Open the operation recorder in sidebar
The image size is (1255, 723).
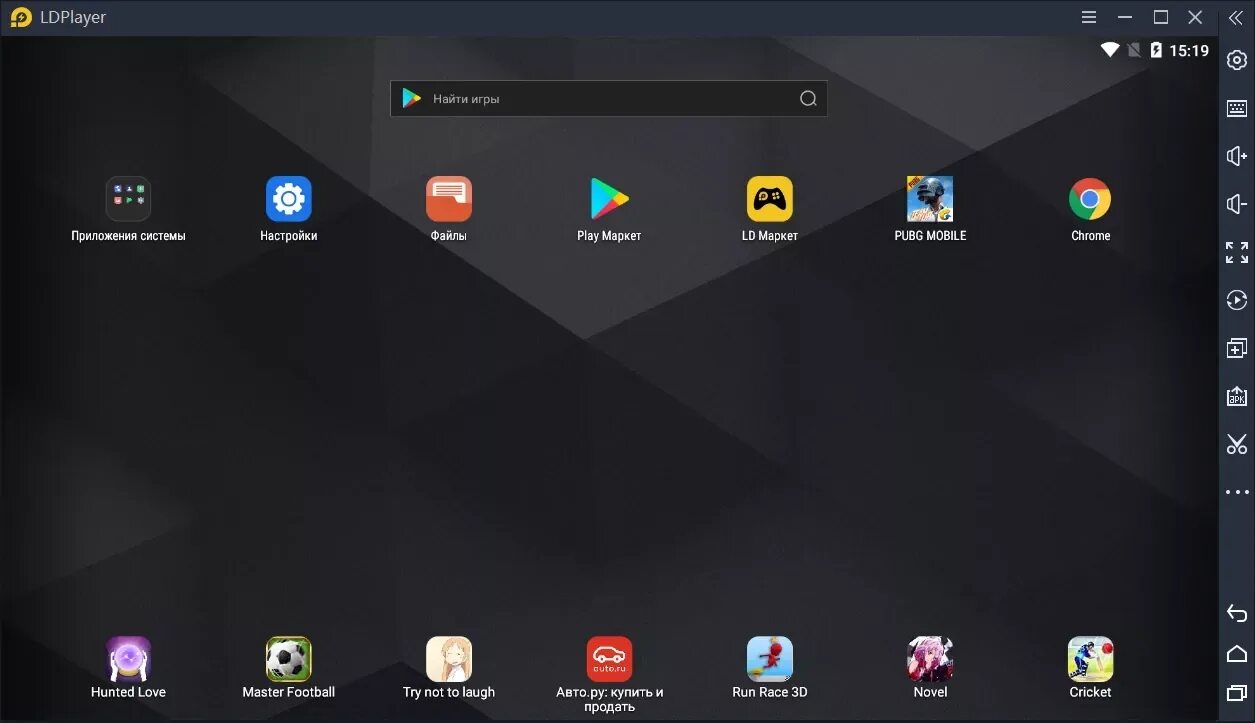point(1237,300)
